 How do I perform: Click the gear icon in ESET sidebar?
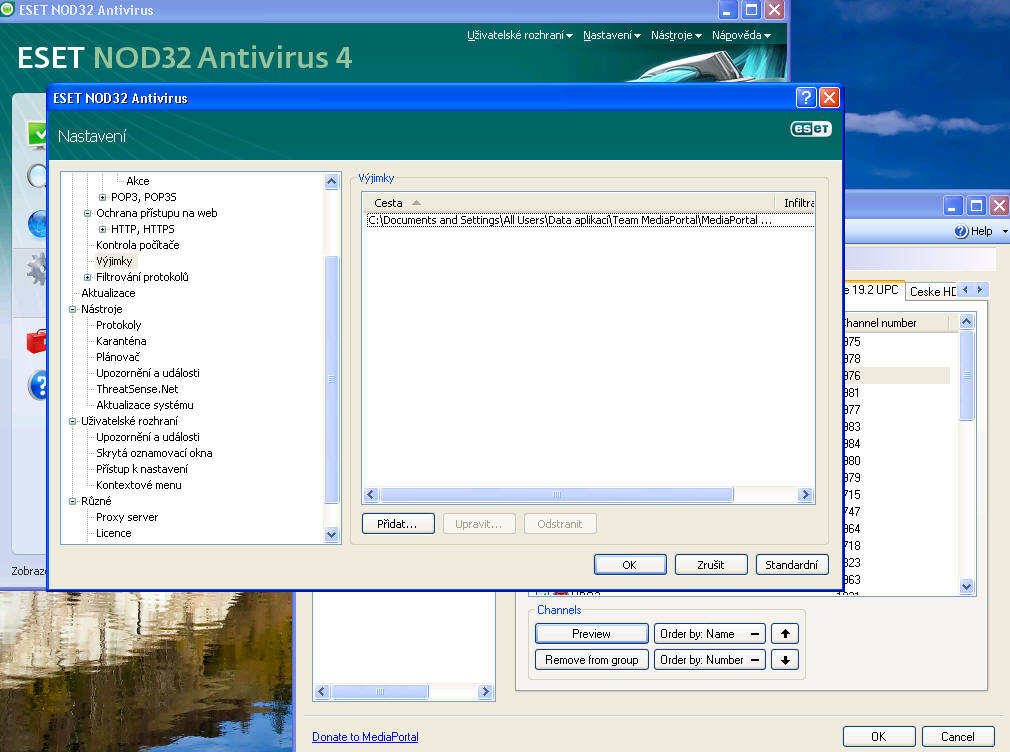click(36, 268)
